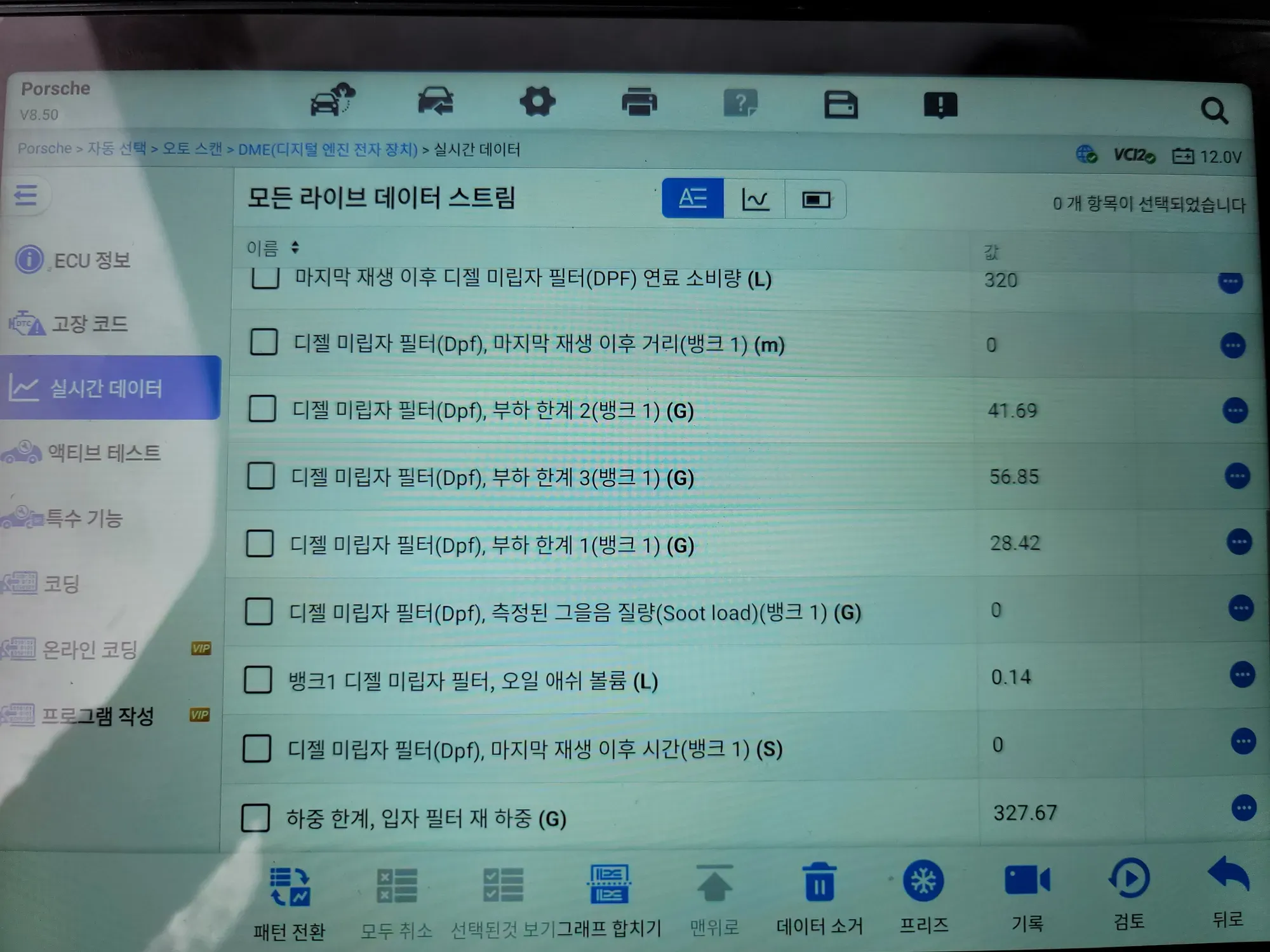1270x952 pixels.
Task: Check the DPF 부하 한계 1 row
Action: click(x=260, y=544)
